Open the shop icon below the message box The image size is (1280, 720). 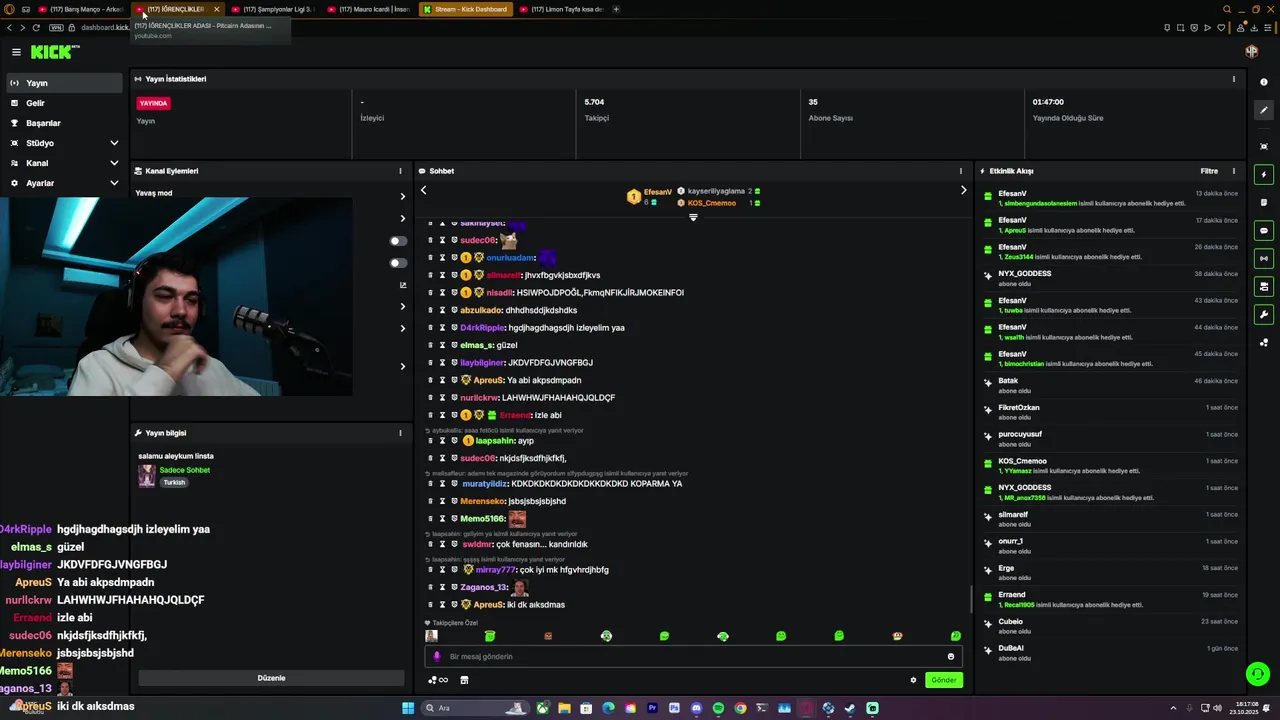coord(464,680)
